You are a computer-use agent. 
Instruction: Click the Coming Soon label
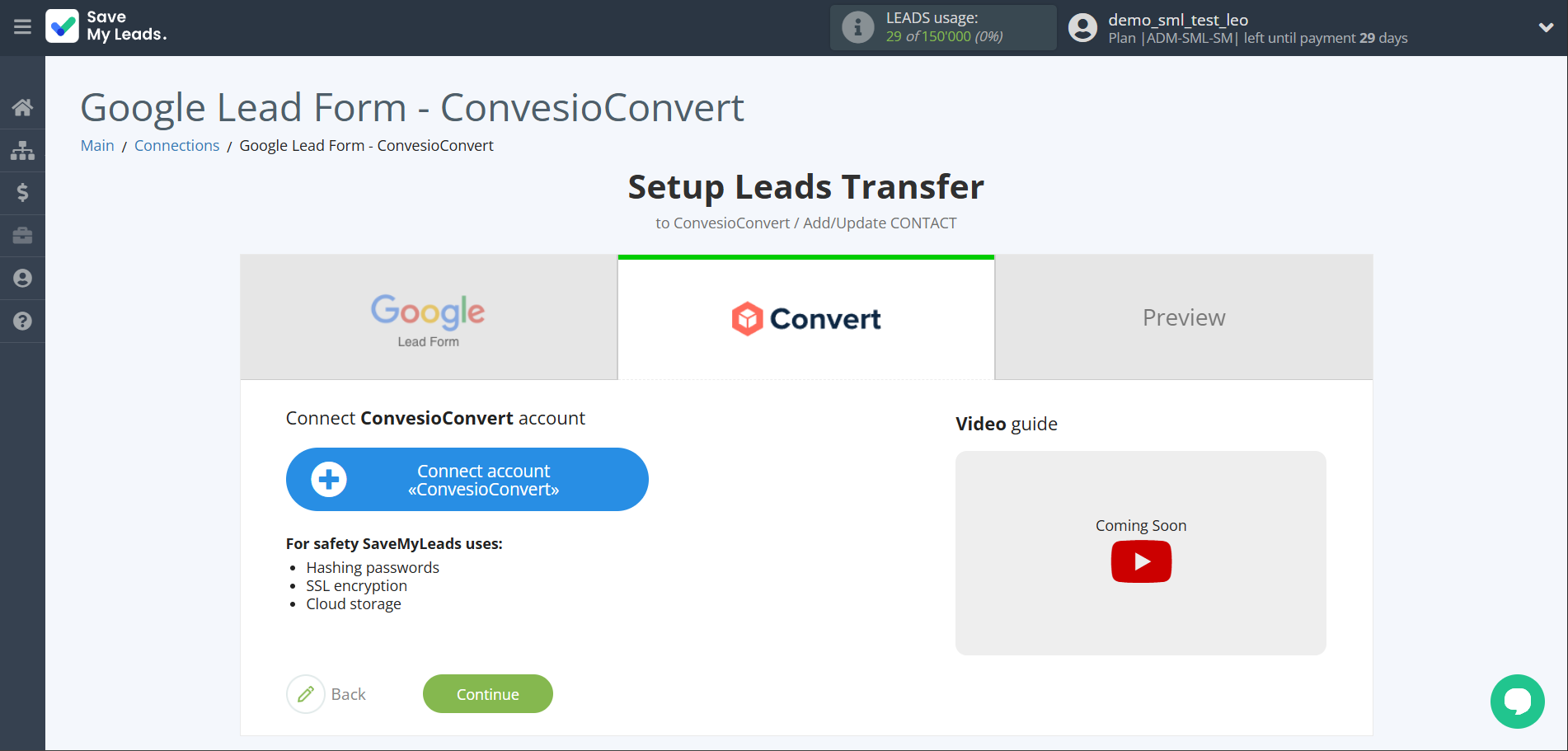coord(1141,526)
